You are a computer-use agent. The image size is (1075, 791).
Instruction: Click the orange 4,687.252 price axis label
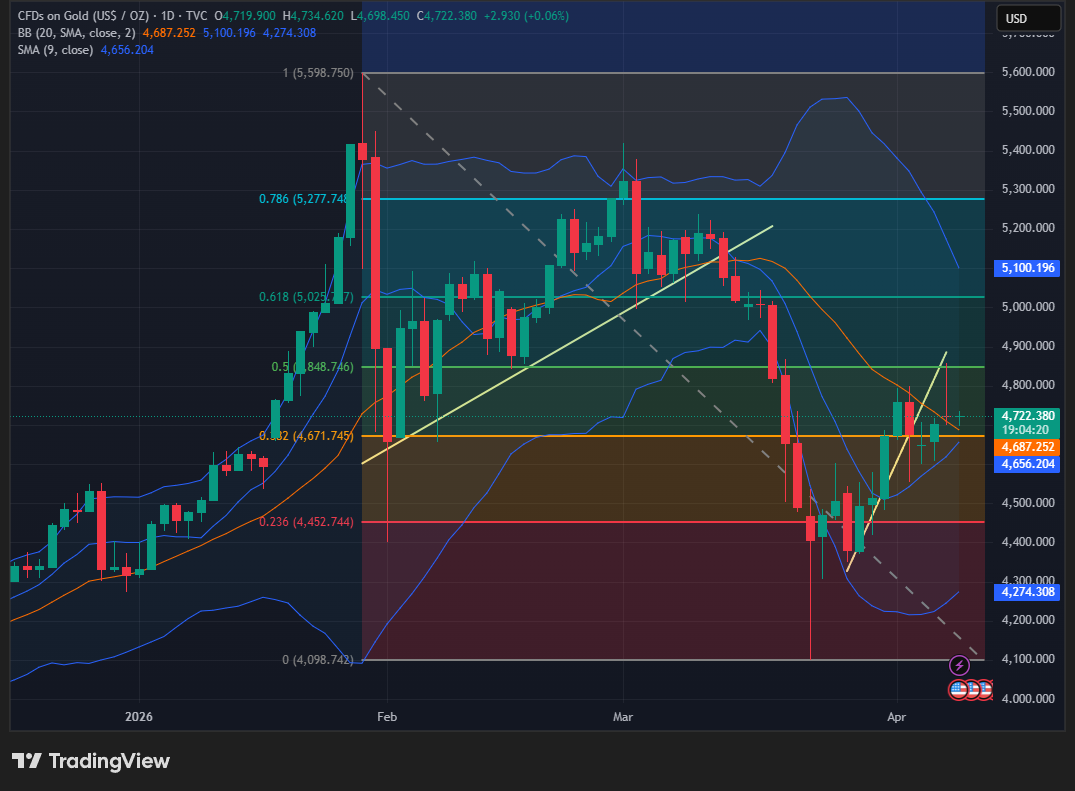pyautogui.click(x=1029, y=448)
